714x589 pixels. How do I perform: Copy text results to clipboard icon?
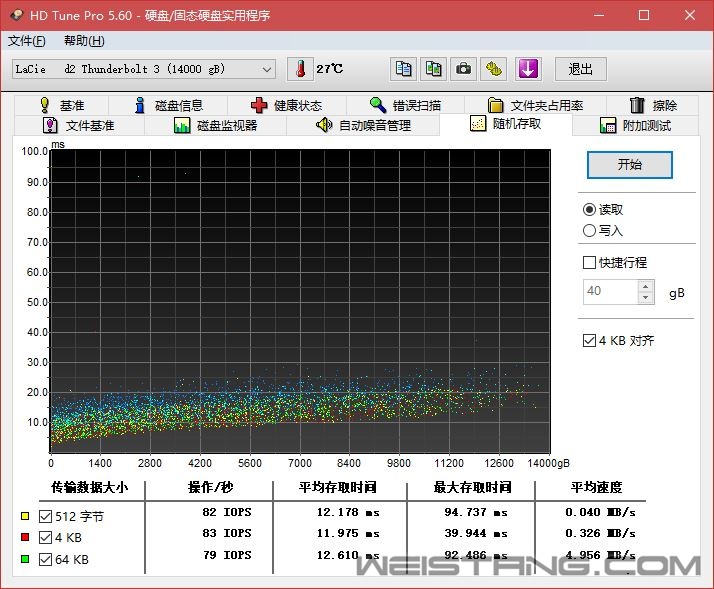[x=403, y=69]
